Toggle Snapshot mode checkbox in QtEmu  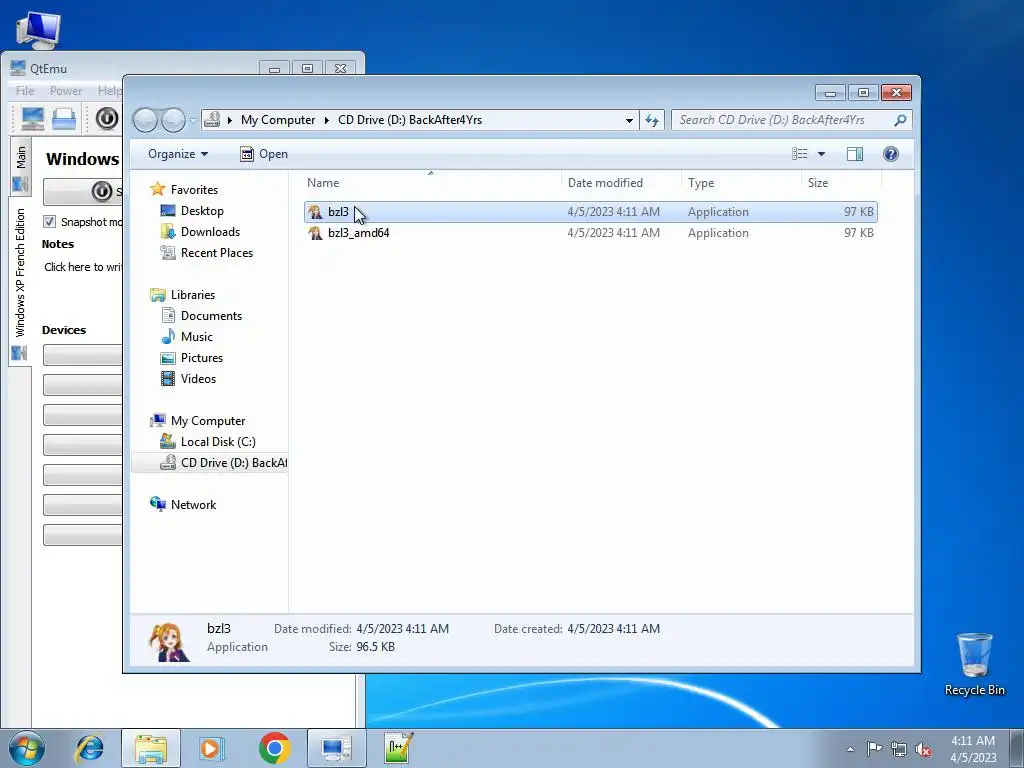(50, 221)
